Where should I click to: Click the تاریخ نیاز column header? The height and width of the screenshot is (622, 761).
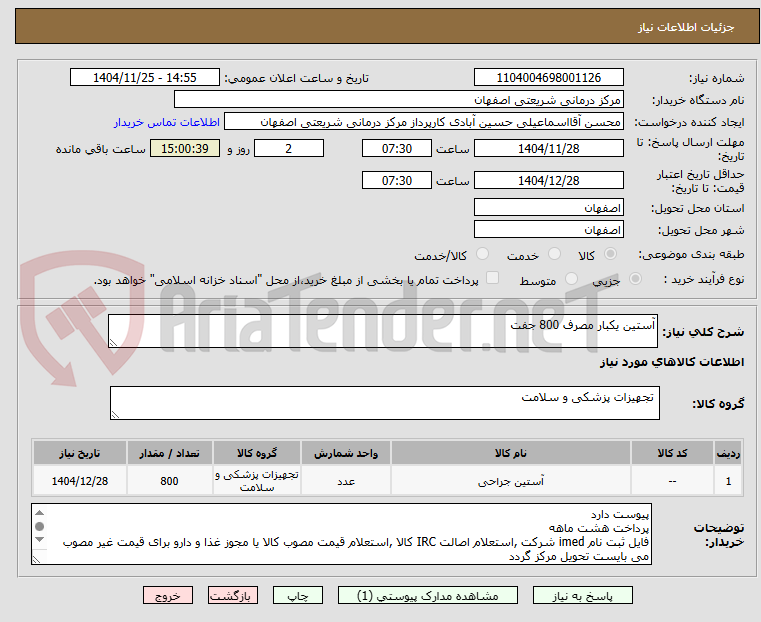(x=80, y=453)
